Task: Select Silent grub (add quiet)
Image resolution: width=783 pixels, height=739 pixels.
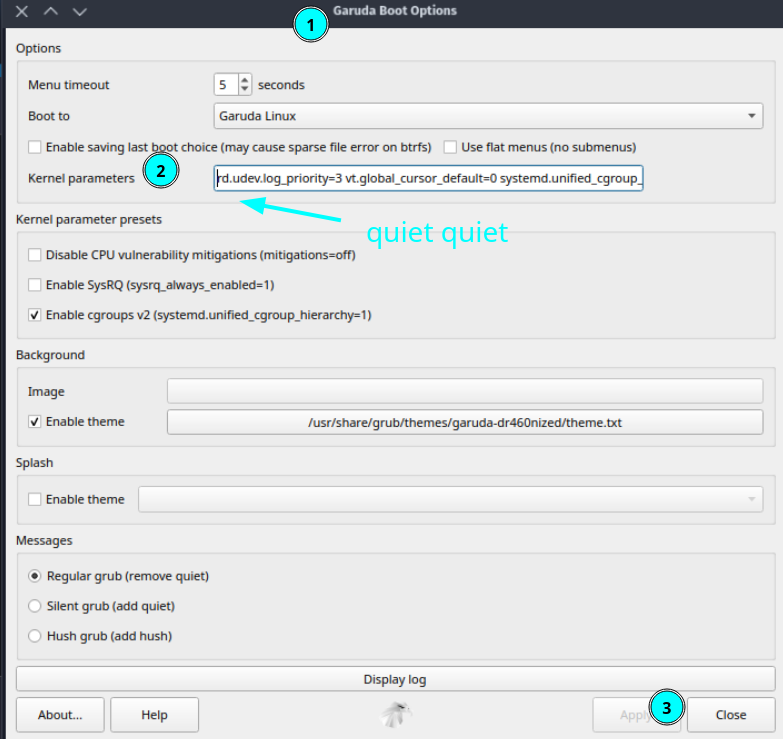Action: [34, 606]
